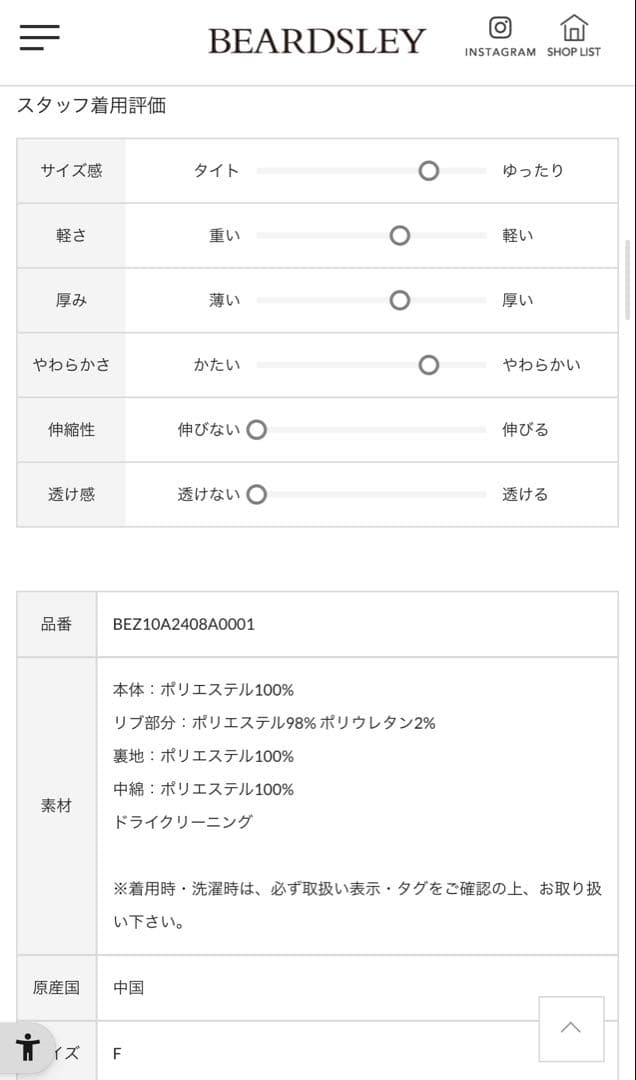Image resolution: width=636 pixels, height=1080 pixels.
Task: Click the 厚み slider handle
Action: click(400, 300)
